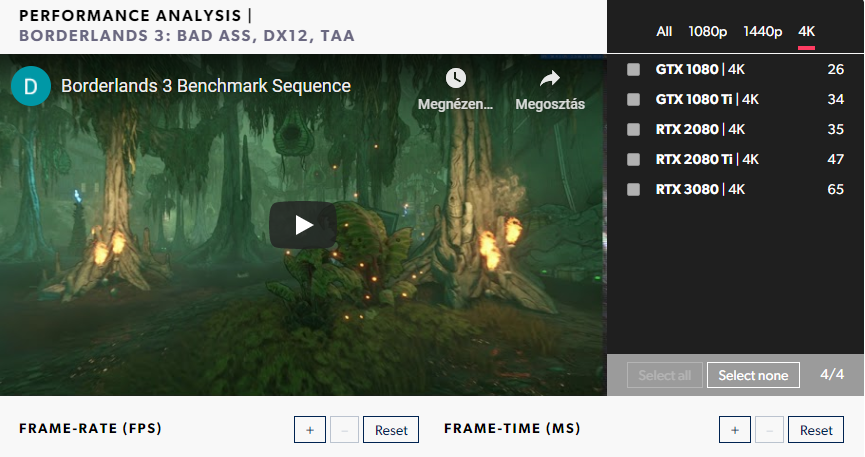The image size is (865, 457).
Task: Toggle the GTX 1080 4K checkbox
Action: click(x=633, y=70)
